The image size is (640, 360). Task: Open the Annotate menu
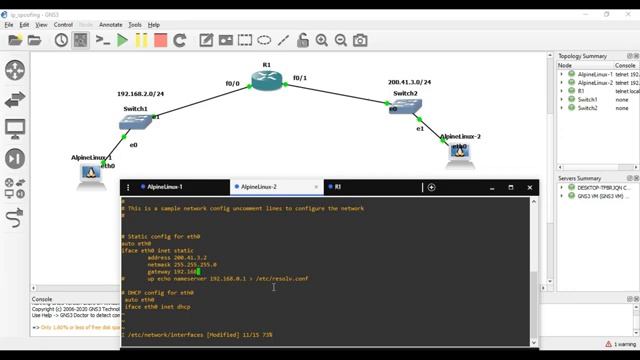pyautogui.click(x=111, y=25)
